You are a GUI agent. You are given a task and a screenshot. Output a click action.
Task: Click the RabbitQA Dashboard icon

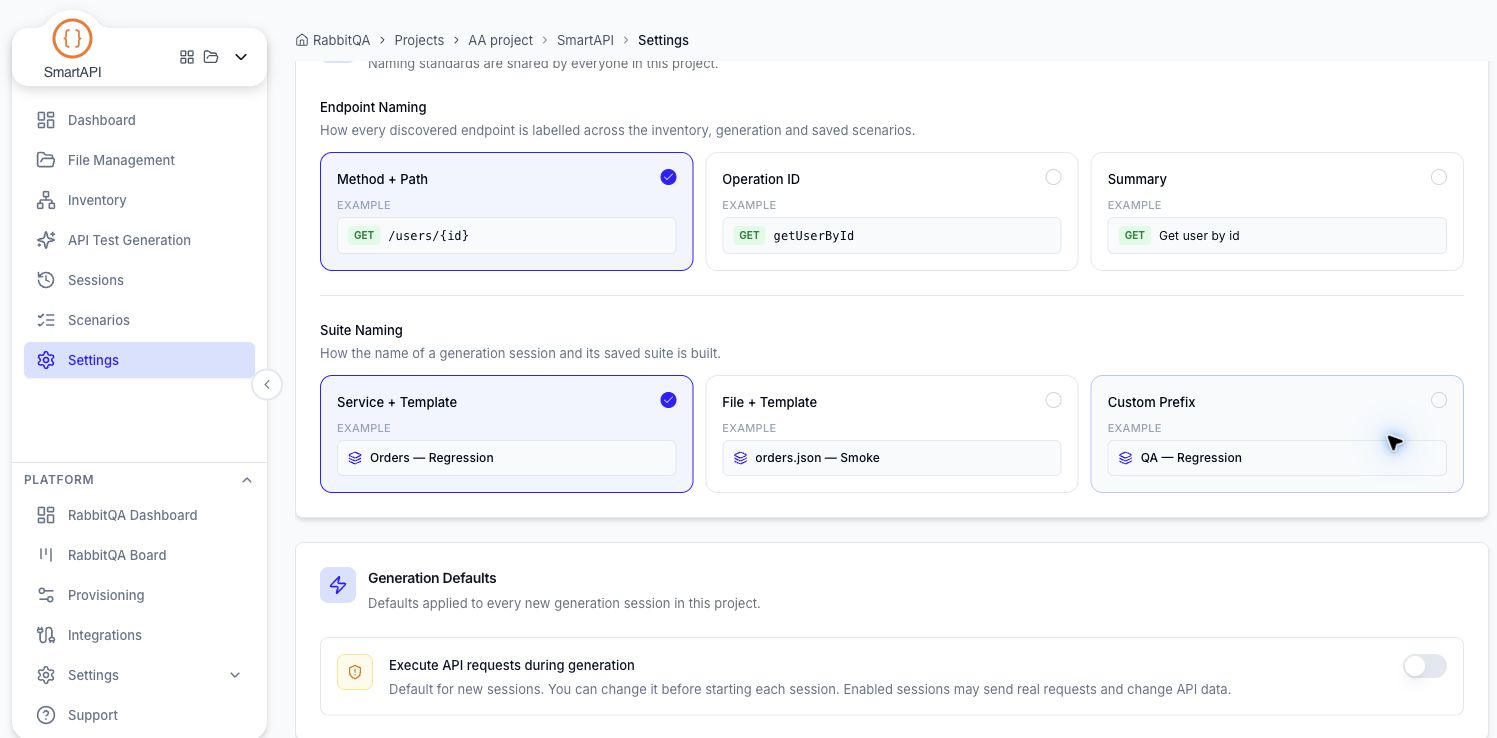46,515
